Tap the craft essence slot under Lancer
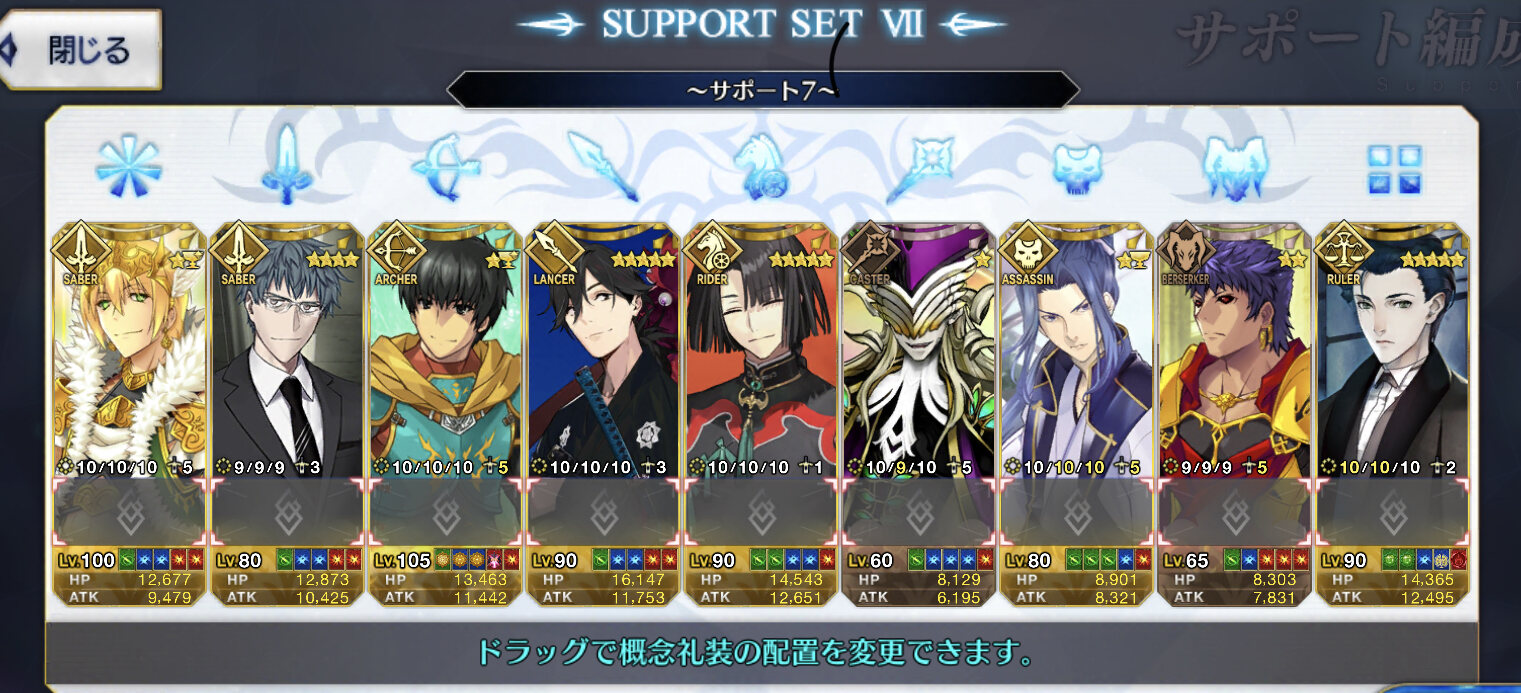Screen dimensions: 1521x693 coord(603,513)
